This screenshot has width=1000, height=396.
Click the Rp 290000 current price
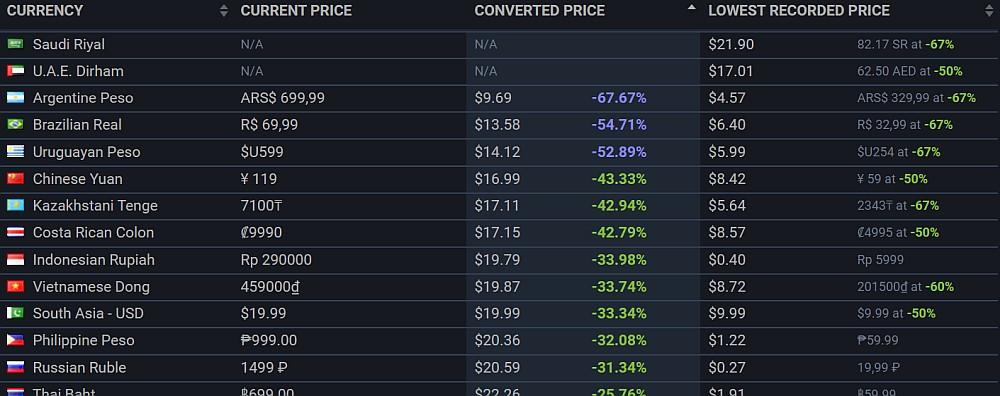tap(276, 260)
